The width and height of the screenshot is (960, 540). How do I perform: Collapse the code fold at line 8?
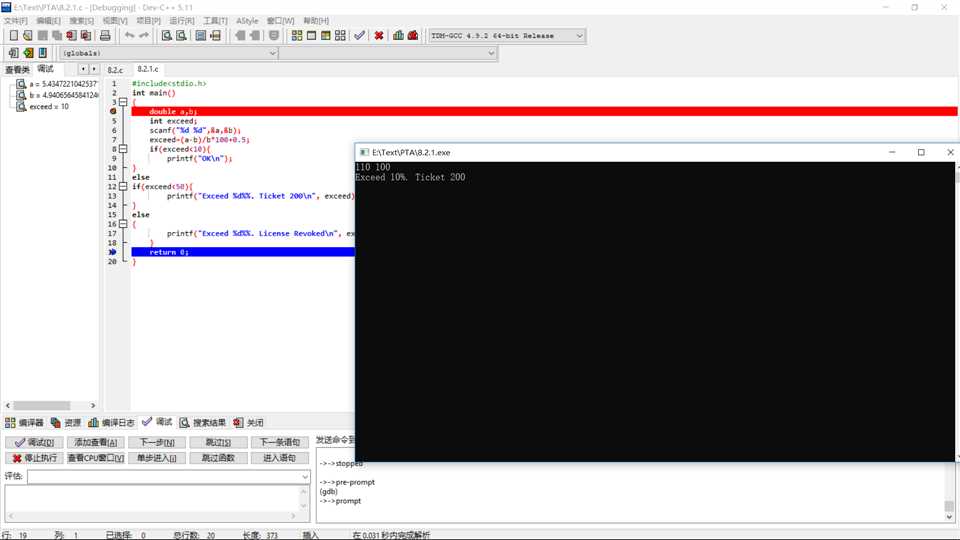(123, 149)
